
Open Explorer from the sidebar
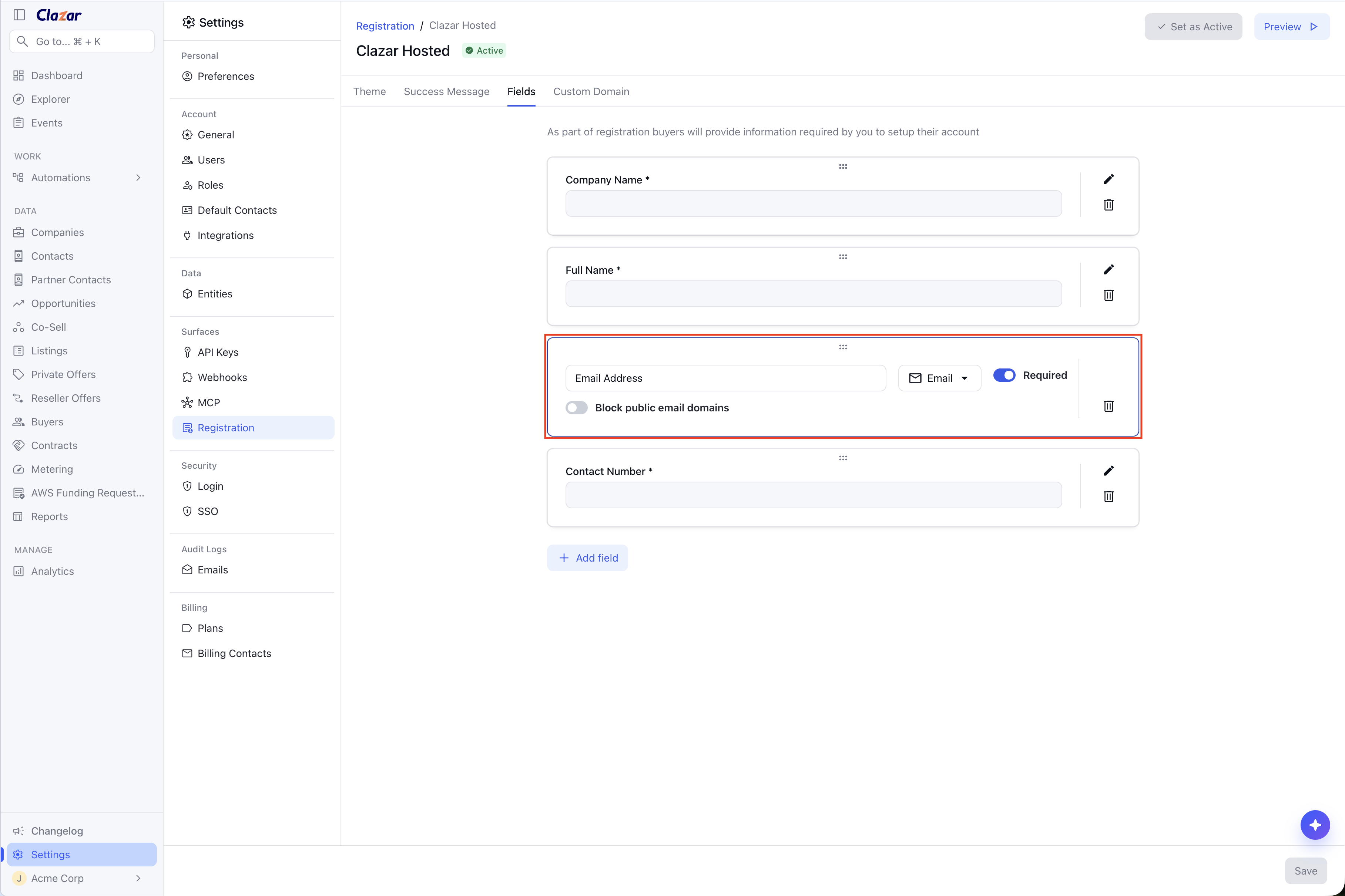click(x=82, y=100)
